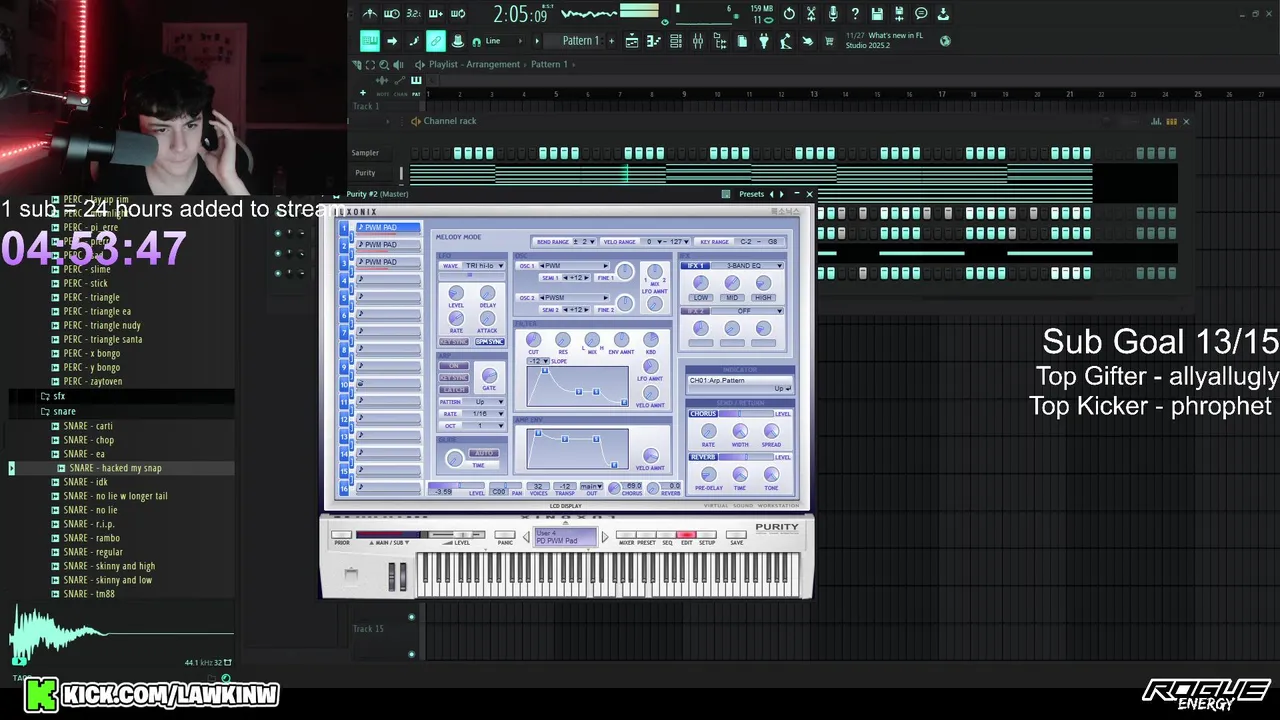Open the channel rack view icon
1280x720 pixels.
[x=676, y=41]
